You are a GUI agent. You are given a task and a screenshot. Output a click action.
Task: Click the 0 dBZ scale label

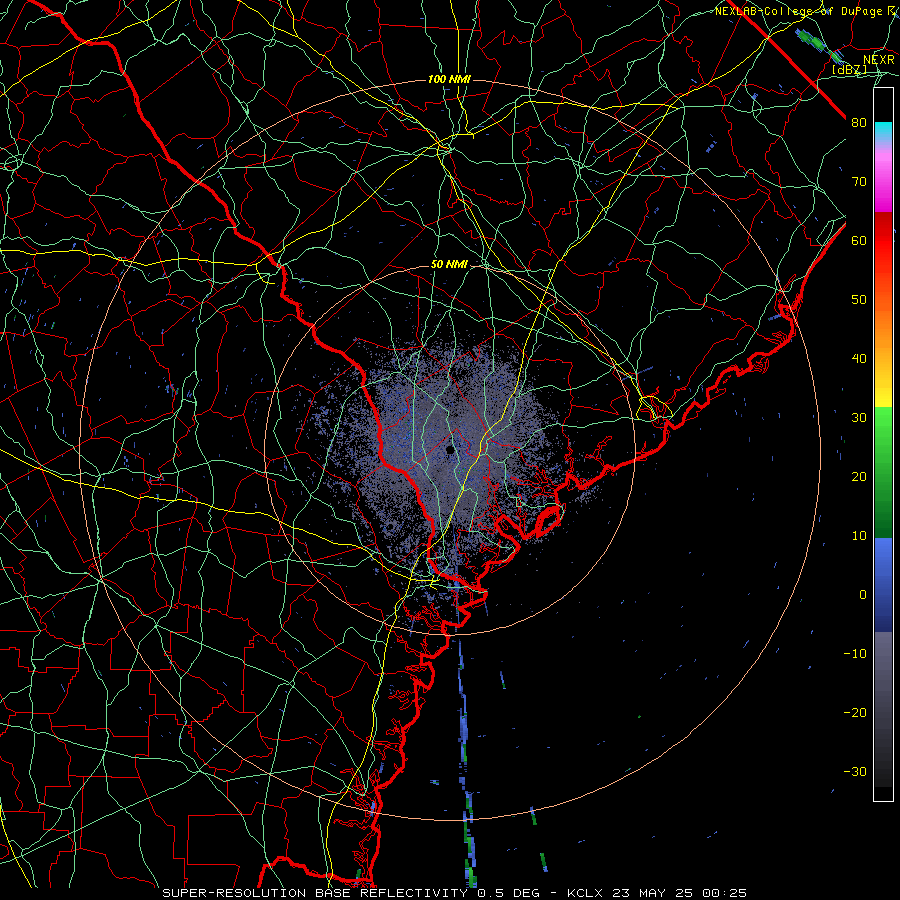pos(863,595)
